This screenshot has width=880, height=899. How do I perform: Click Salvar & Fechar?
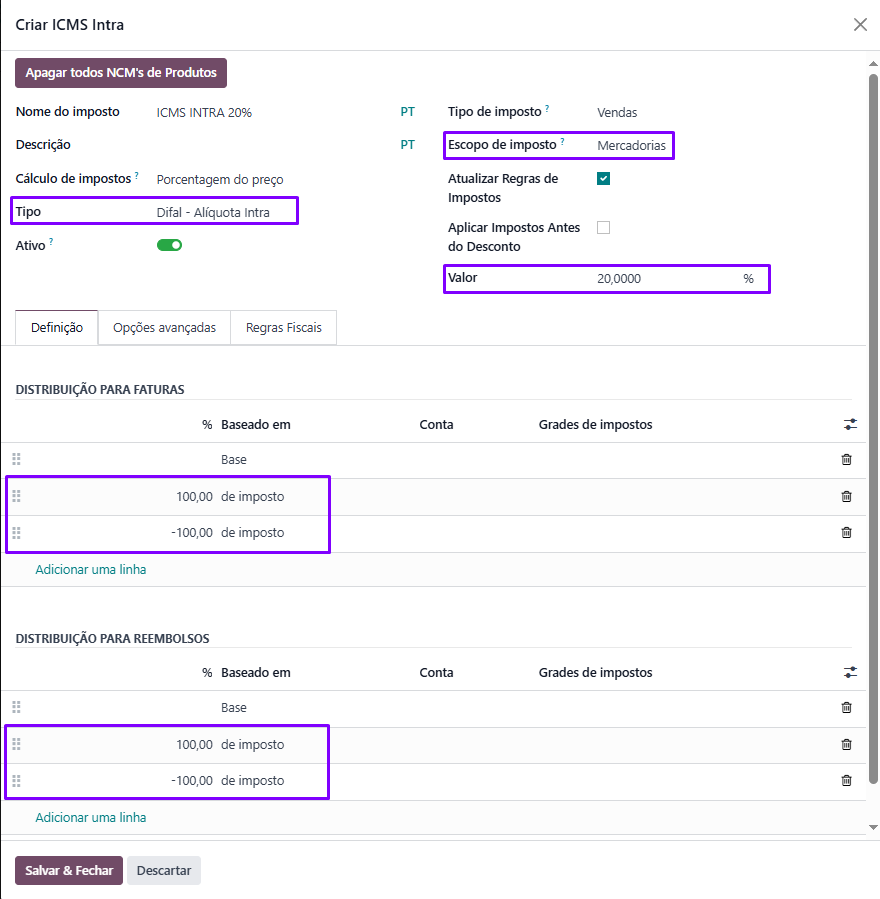69,870
